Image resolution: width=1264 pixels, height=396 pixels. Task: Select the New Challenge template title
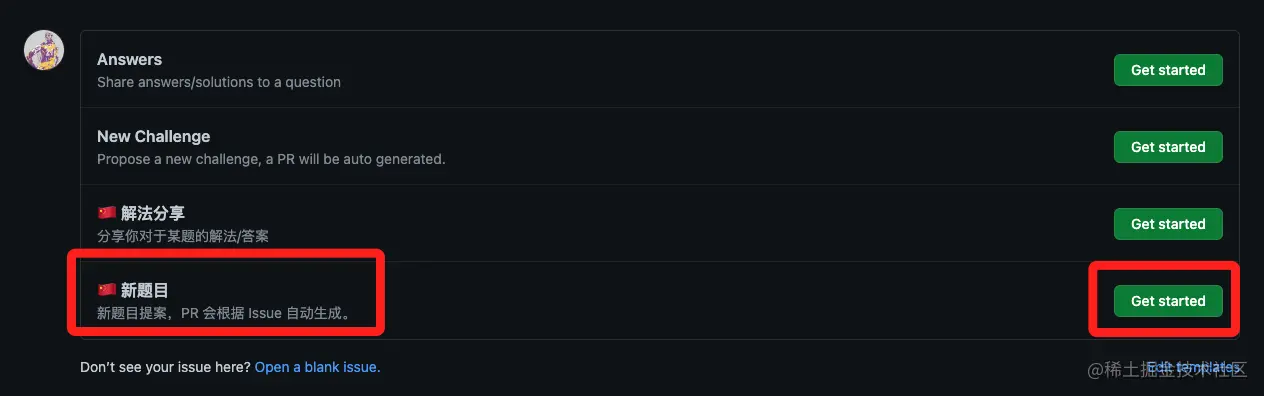[x=153, y=136]
